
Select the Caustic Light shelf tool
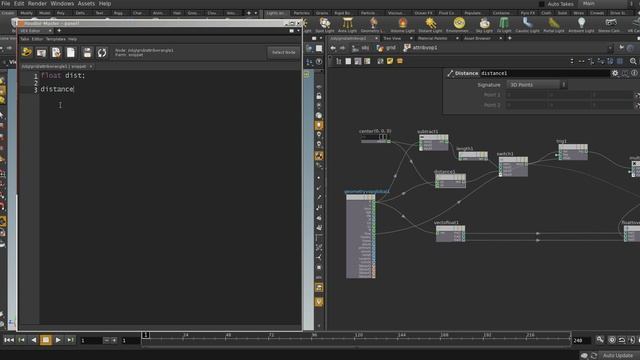click(x=527, y=24)
